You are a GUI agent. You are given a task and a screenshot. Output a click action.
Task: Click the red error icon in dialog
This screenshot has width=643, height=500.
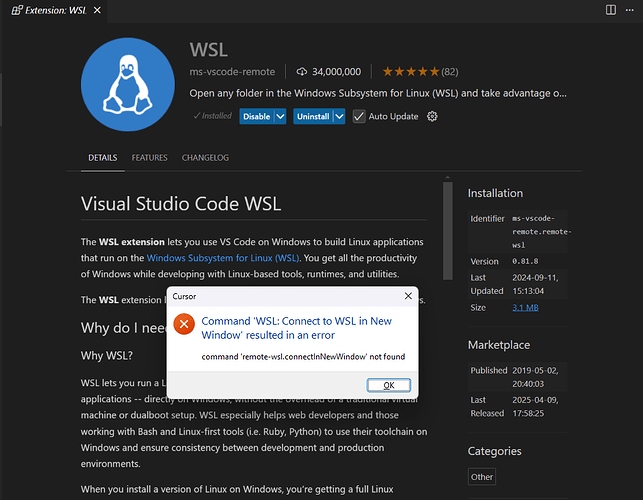tap(184, 324)
